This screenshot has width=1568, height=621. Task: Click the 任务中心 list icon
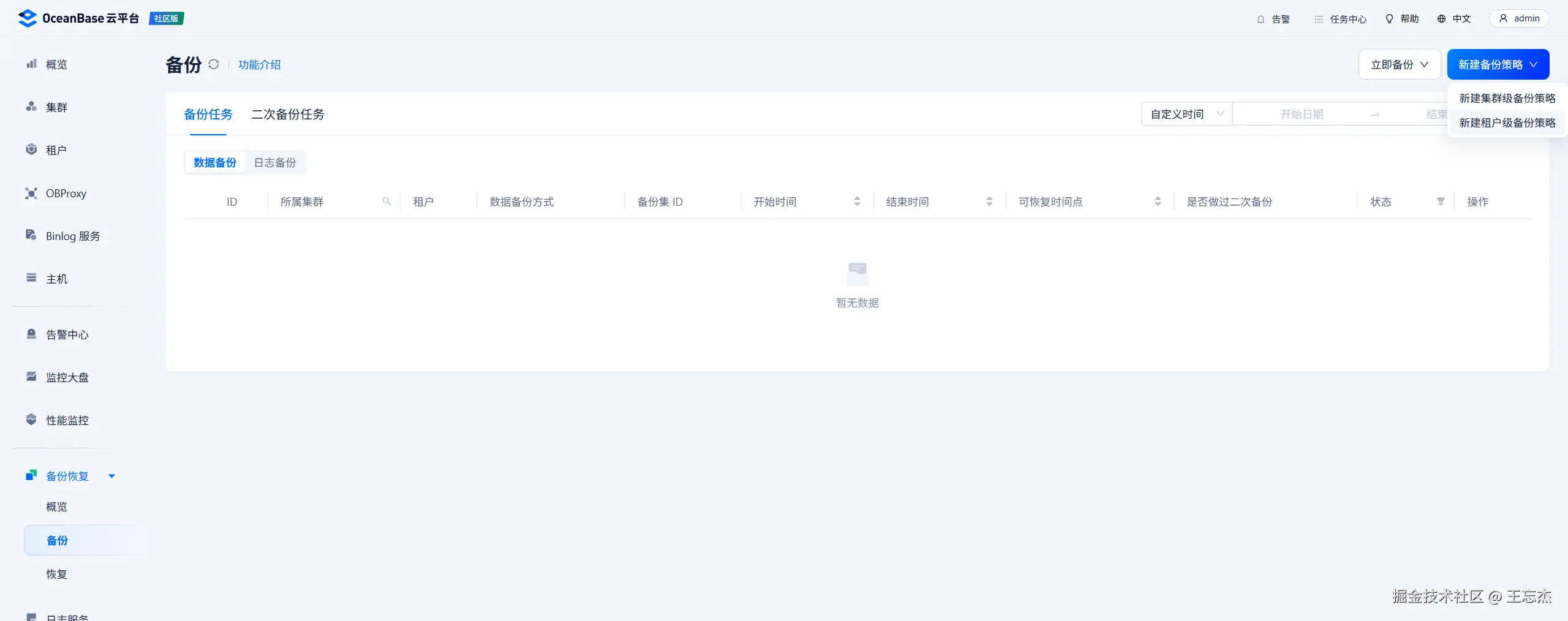point(1319,19)
